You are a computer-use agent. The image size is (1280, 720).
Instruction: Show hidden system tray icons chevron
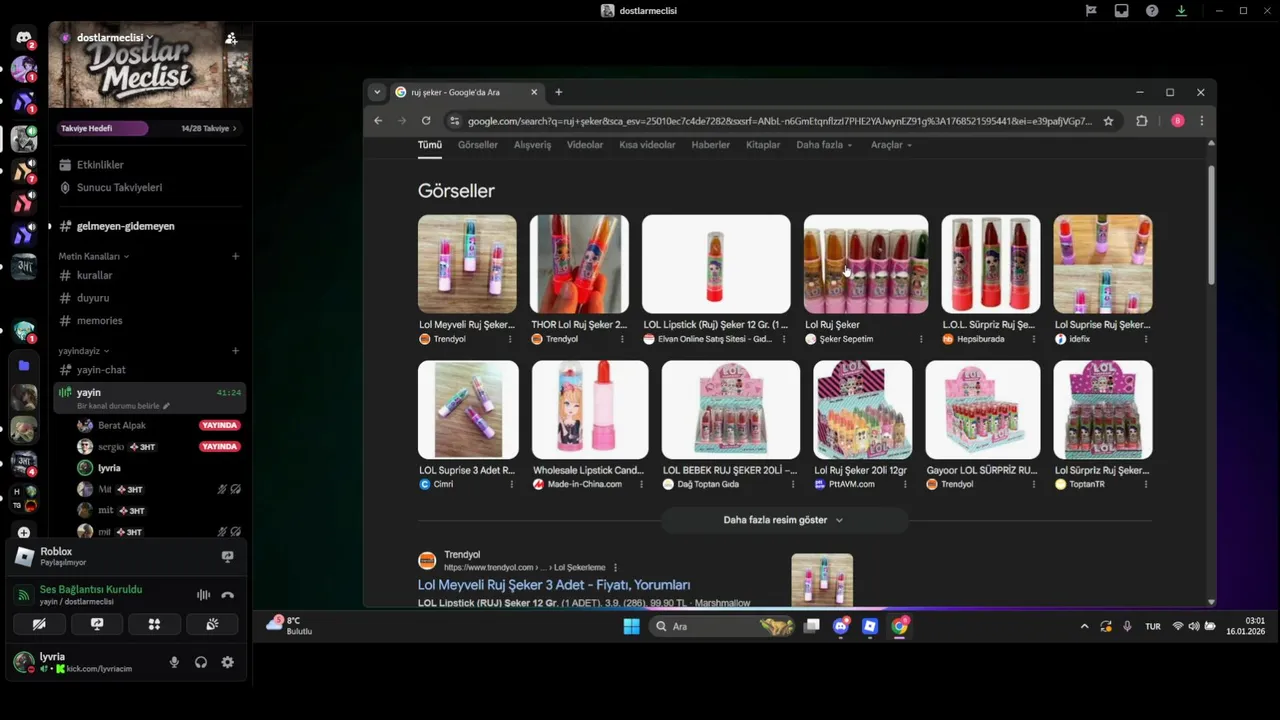click(x=1084, y=626)
